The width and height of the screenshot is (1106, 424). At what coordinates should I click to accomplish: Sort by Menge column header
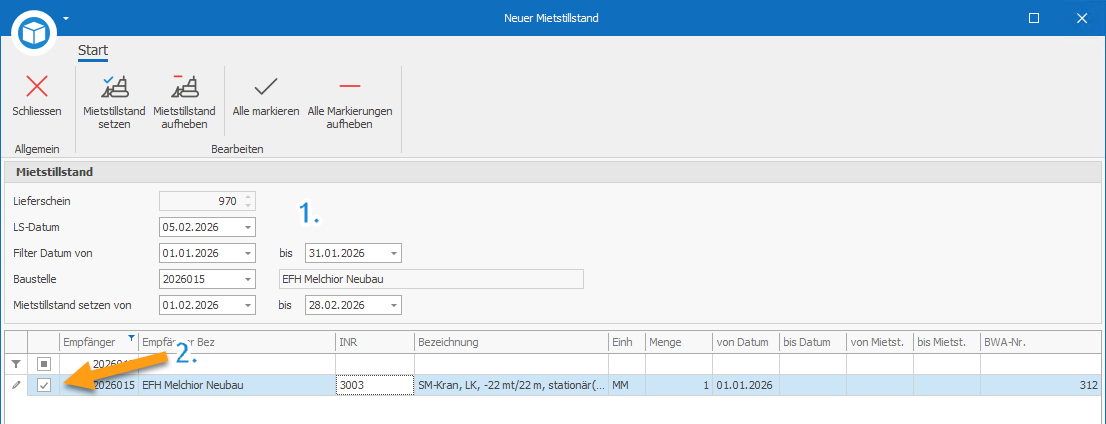679,342
